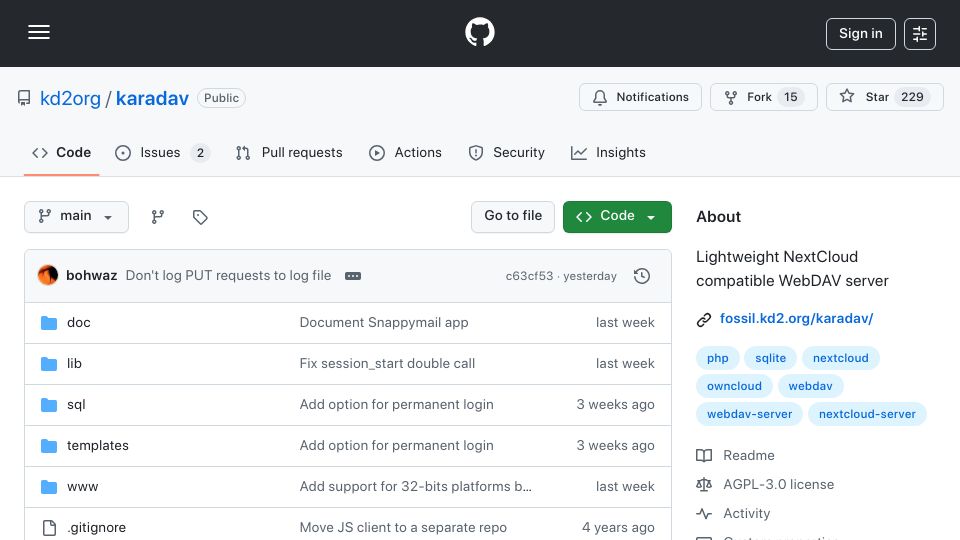Open the Actions tab
960x540 pixels.
tap(405, 152)
